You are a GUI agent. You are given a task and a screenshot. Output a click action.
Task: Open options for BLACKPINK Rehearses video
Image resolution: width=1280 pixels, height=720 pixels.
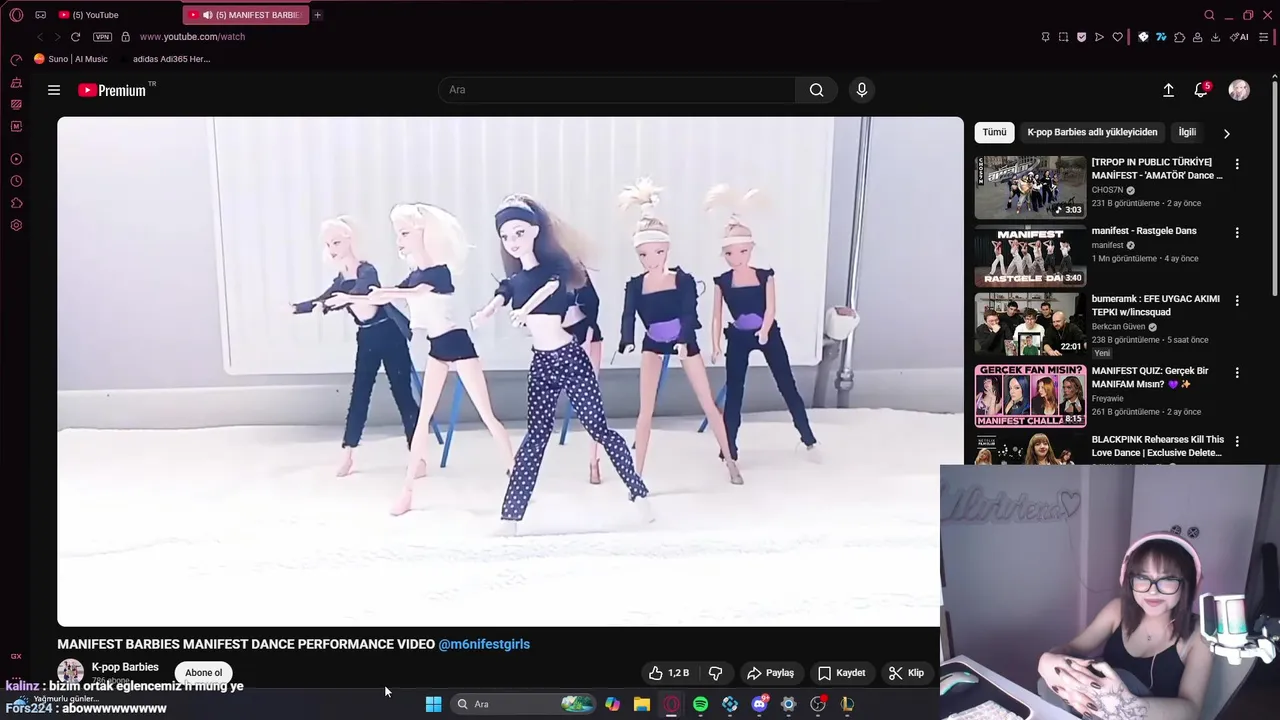tap(1237, 441)
